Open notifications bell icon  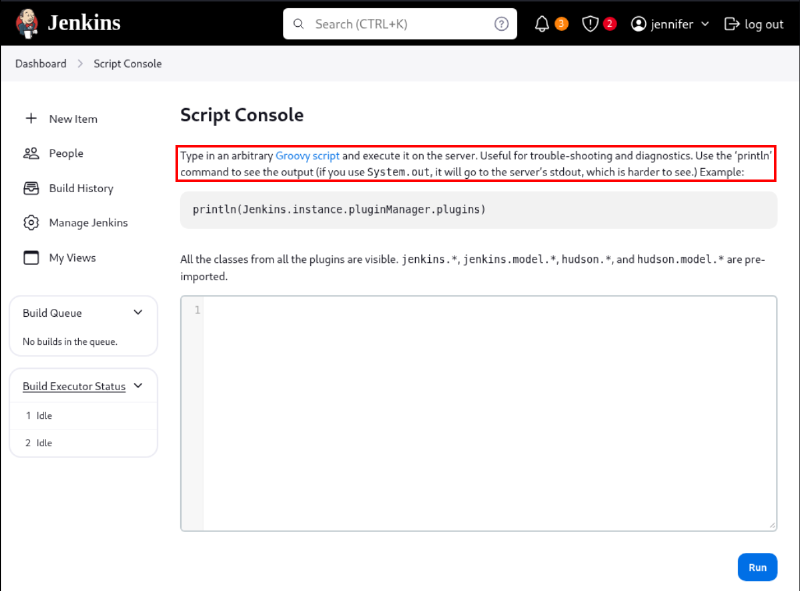pyautogui.click(x=542, y=24)
